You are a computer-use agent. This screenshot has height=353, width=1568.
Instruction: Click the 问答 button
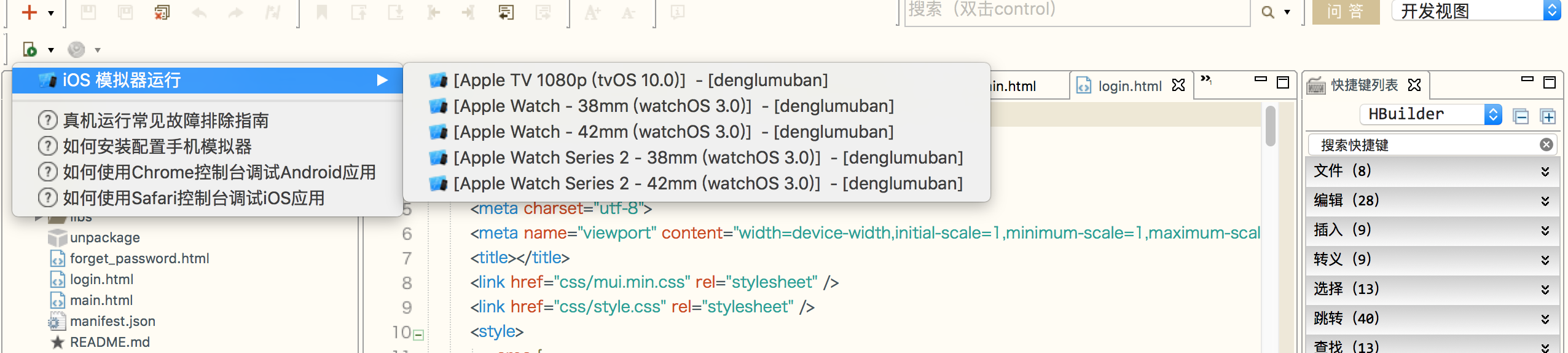(x=1345, y=12)
